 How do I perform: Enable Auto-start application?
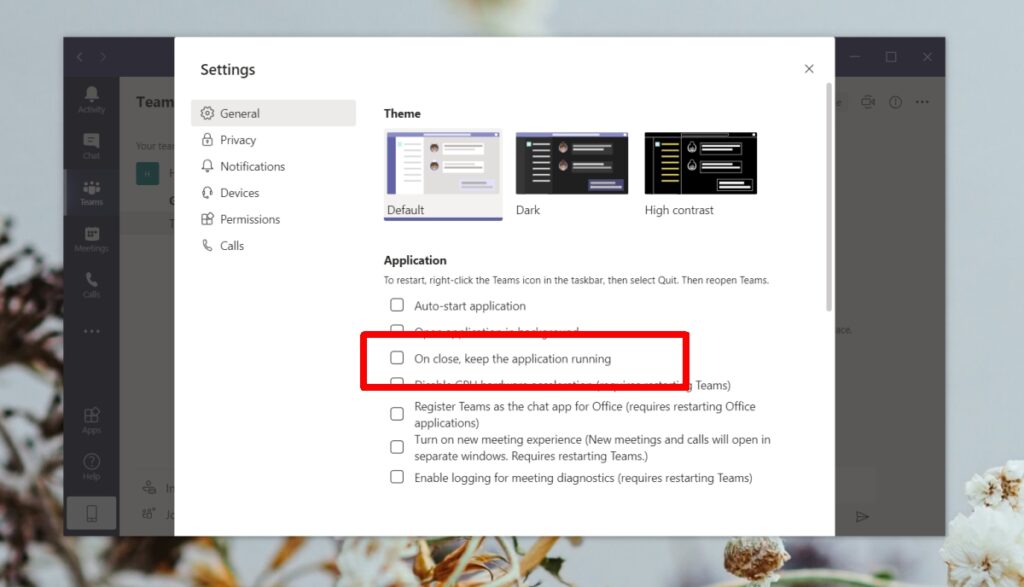[397, 305]
